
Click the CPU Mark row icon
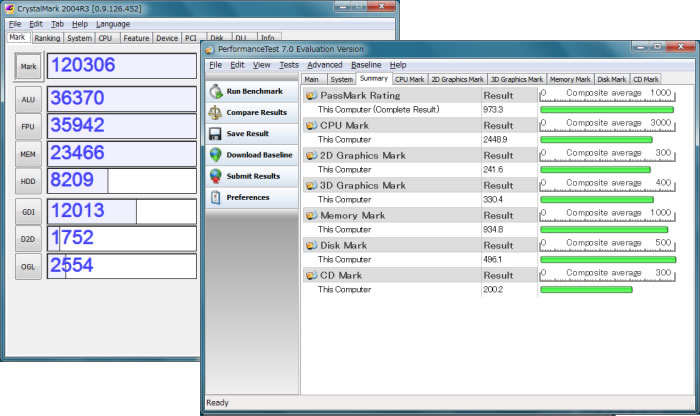pyautogui.click(x=311, y=125)
